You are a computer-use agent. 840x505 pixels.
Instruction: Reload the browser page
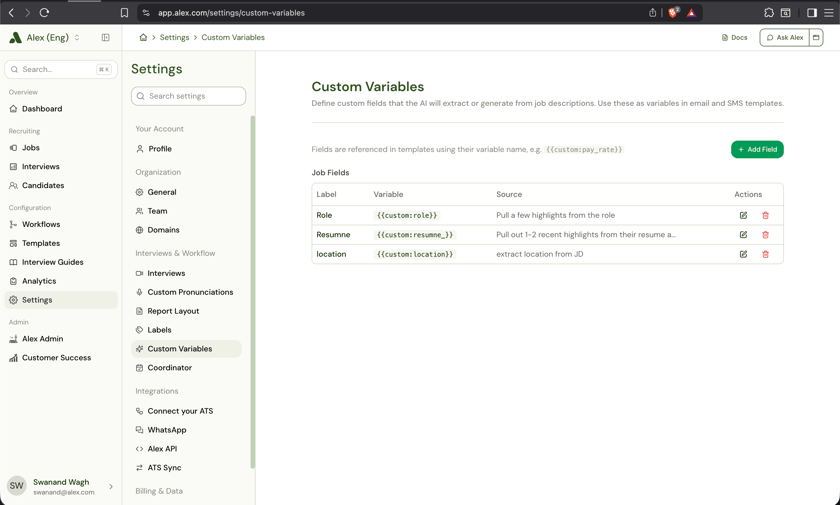point(44,12)
